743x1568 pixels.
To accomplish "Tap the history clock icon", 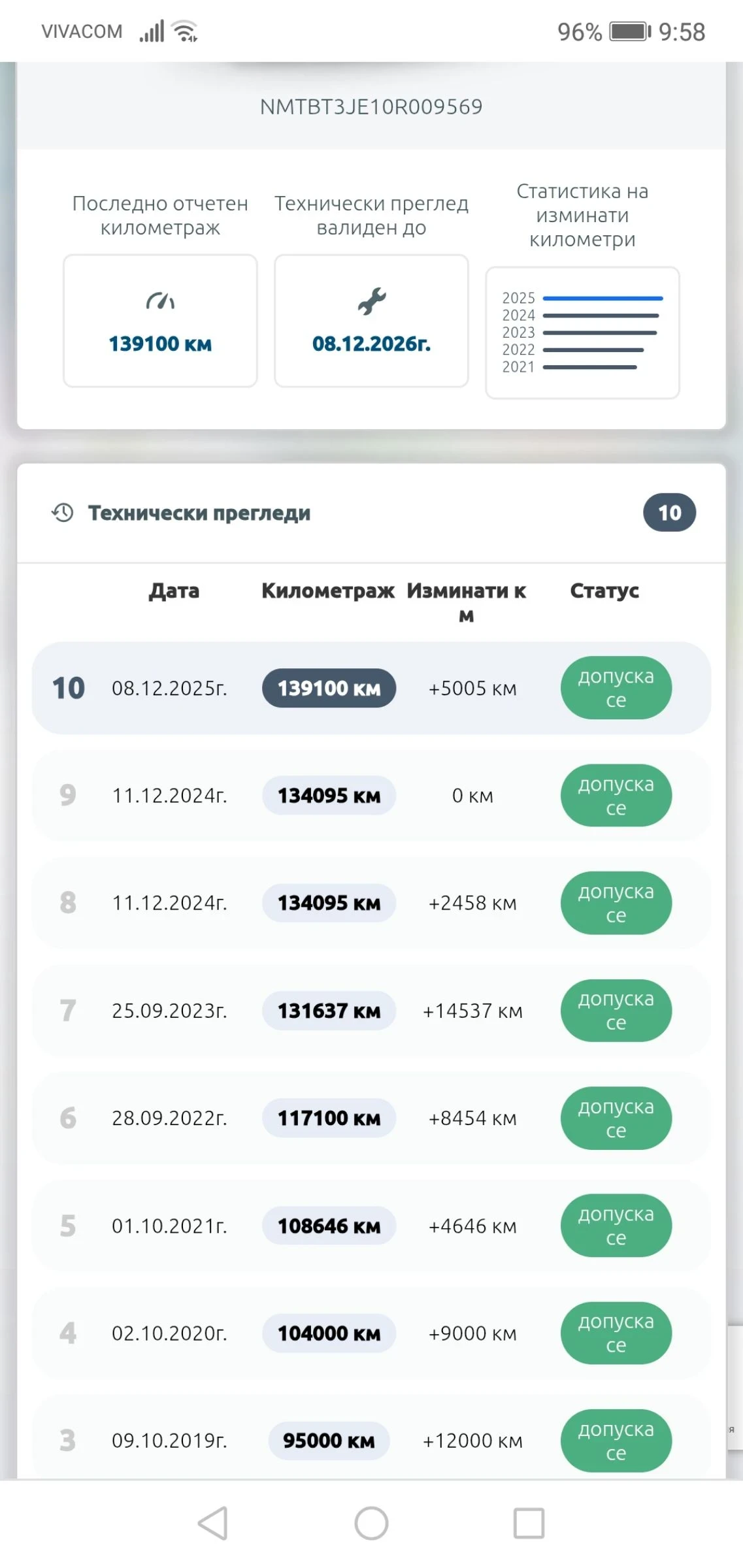I will (63, 513).
